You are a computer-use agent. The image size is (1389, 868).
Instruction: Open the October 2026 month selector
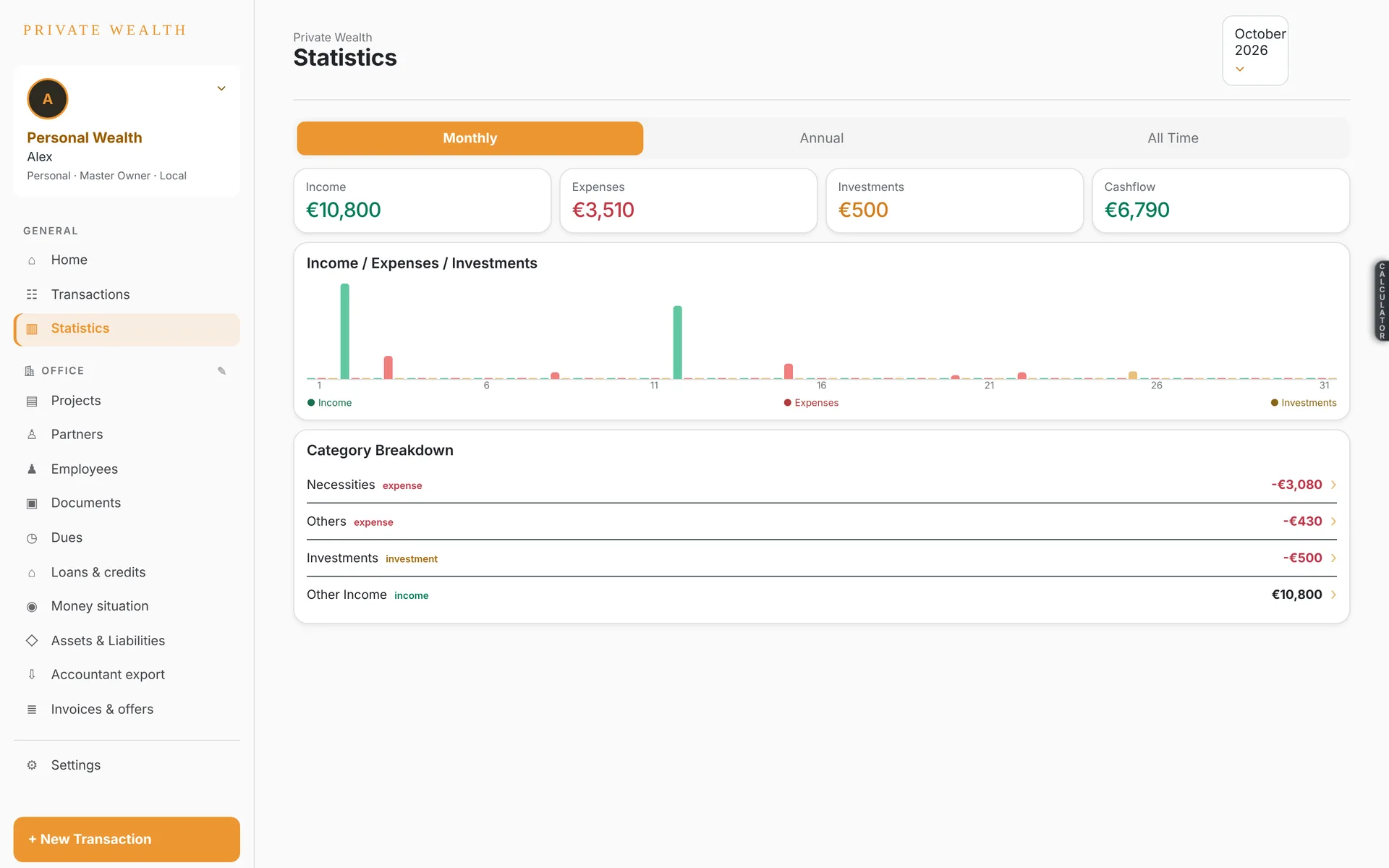pos(1255,51)
